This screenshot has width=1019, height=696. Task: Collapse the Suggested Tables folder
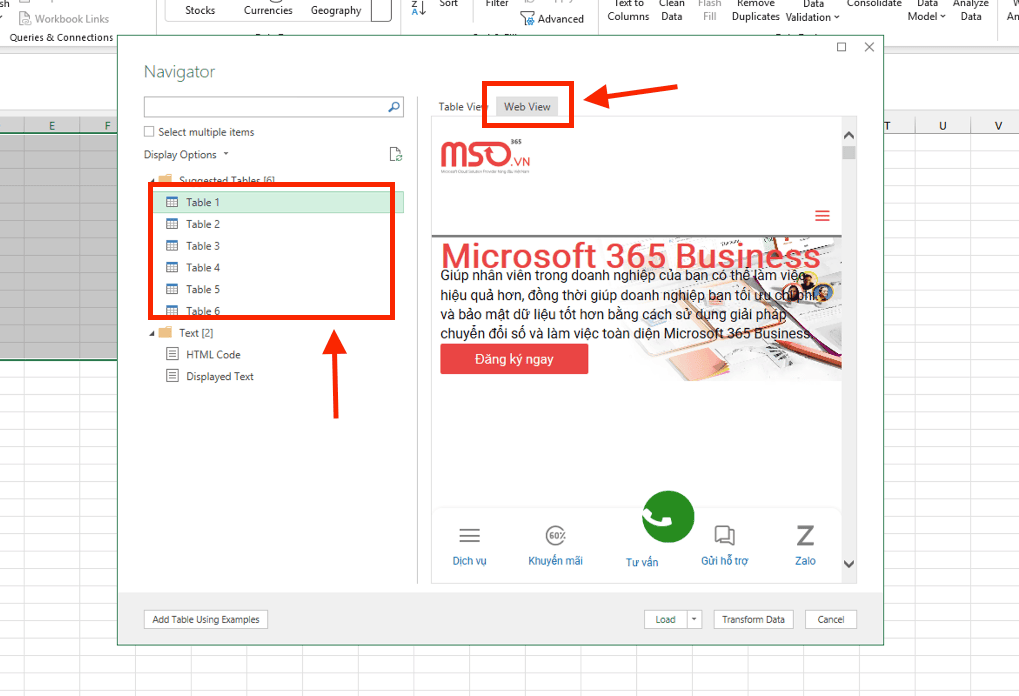pyautogui.click(x=152, y=181)
